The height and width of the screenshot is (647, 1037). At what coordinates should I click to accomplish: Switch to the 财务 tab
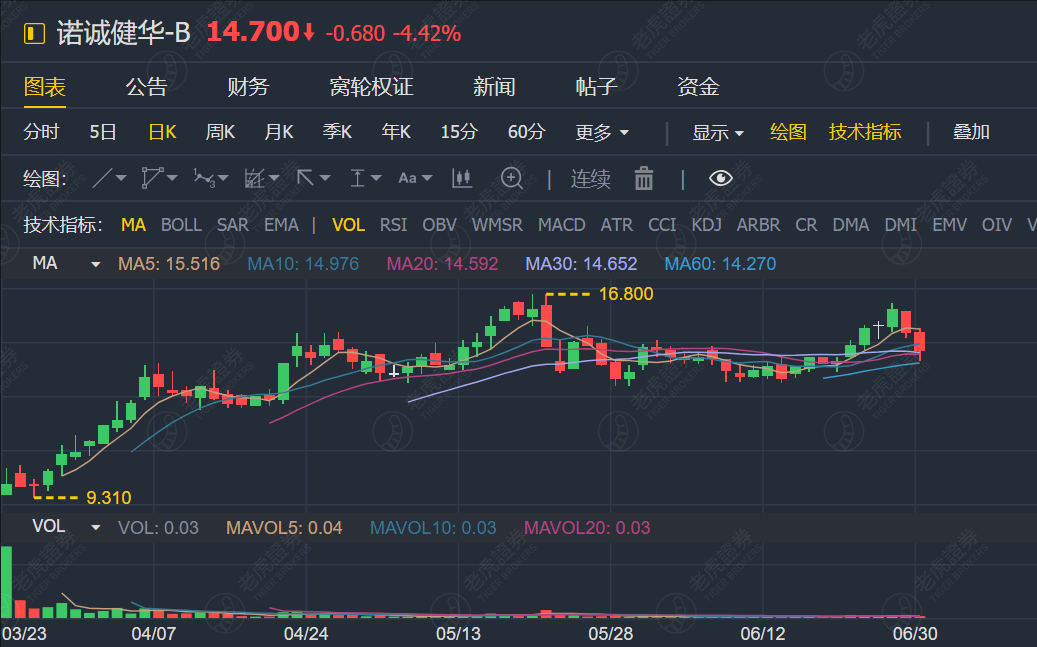248,87
